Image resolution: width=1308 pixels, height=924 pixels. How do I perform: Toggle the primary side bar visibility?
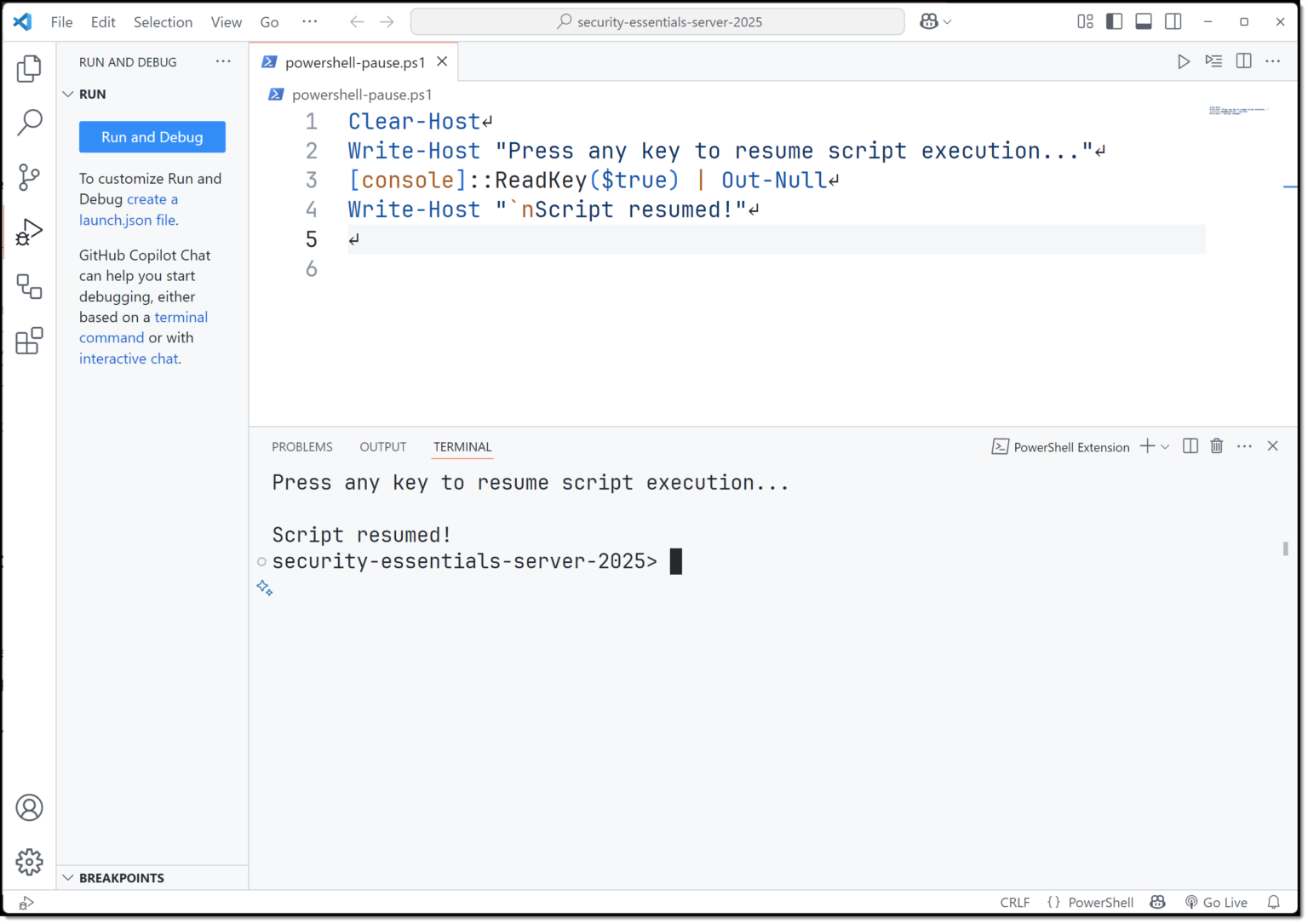(1114, 22)
